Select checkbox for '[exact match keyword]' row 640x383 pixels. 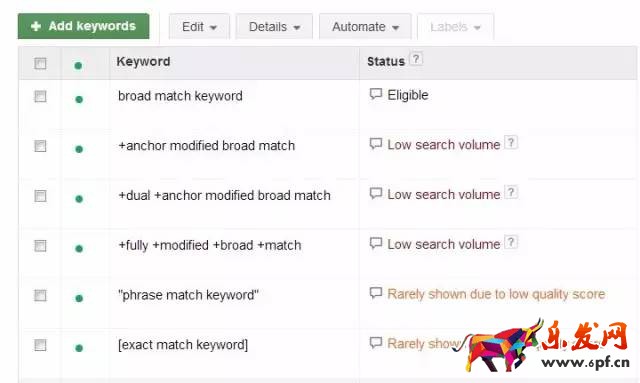pos(40,345)
